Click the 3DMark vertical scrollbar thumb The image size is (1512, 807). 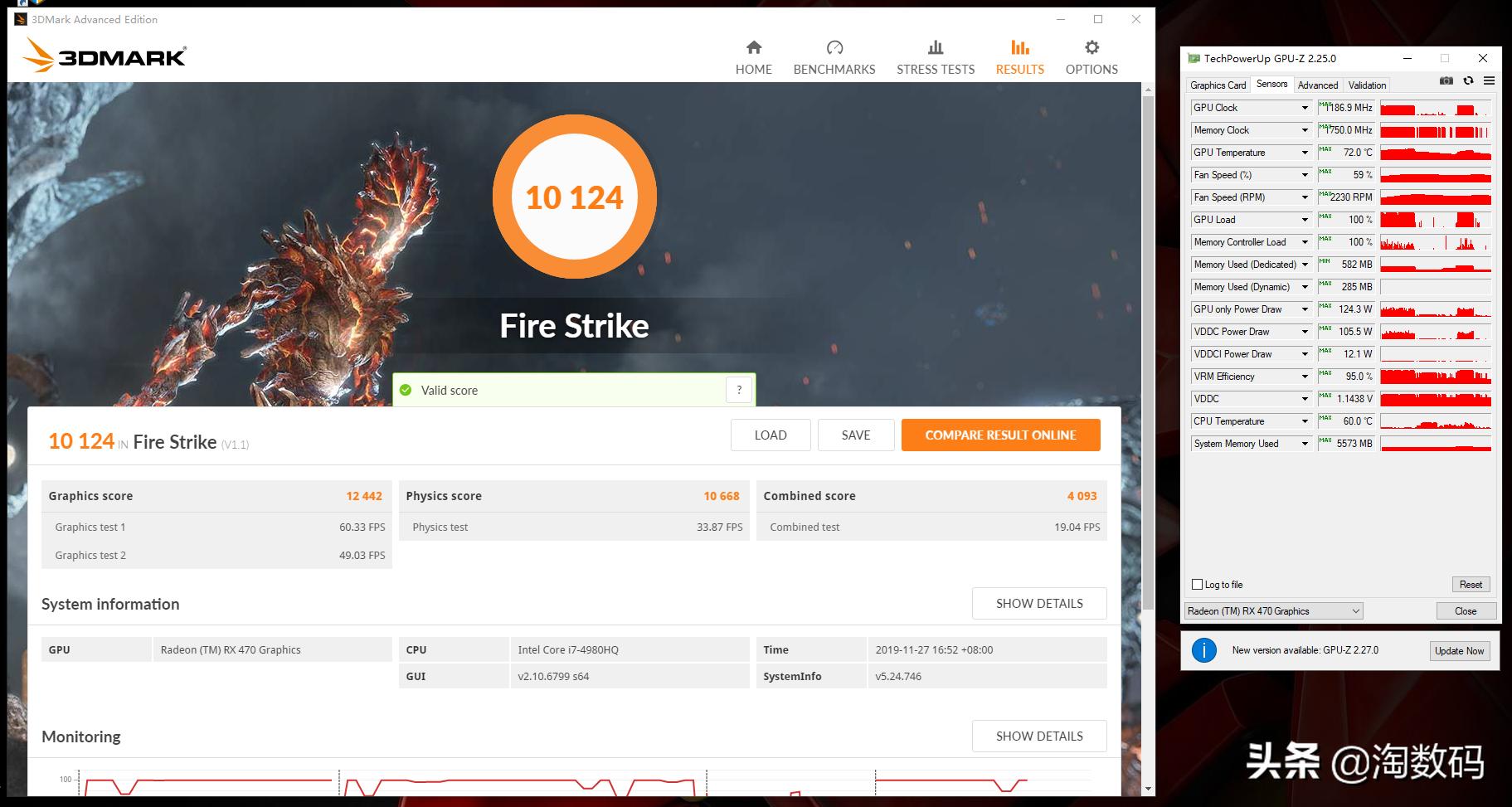(1148, 352)
